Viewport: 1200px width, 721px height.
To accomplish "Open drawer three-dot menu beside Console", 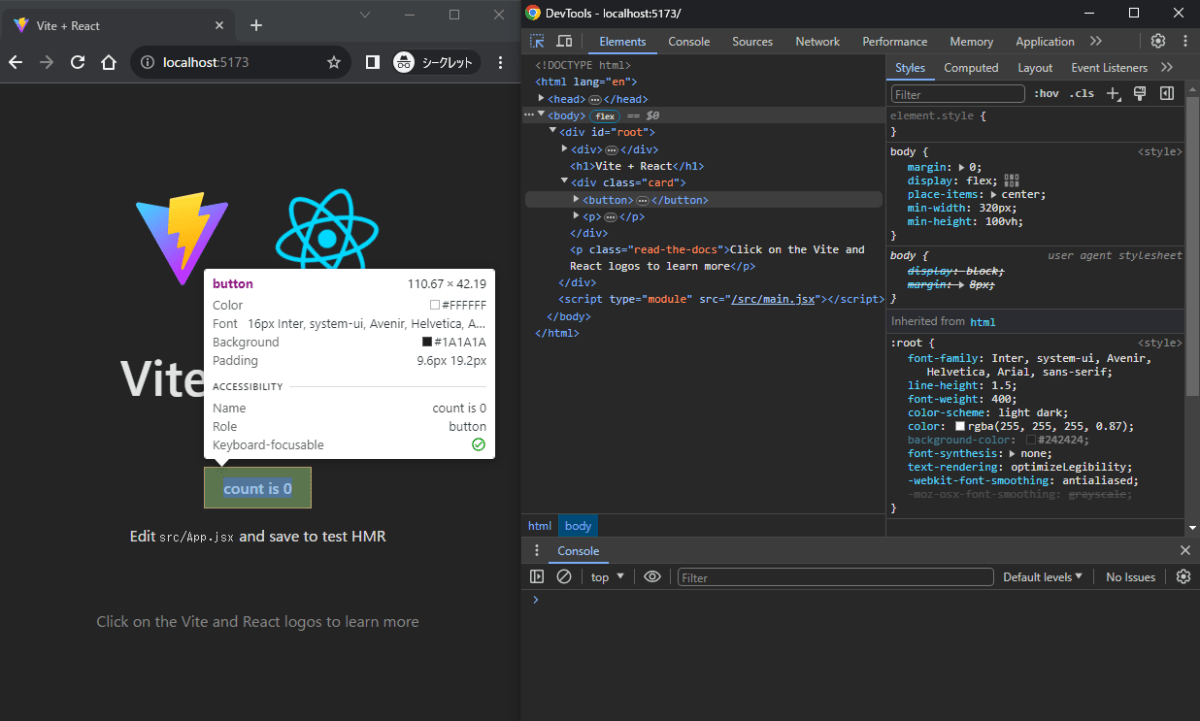I will pyautogui.click(x=537, y=551).
